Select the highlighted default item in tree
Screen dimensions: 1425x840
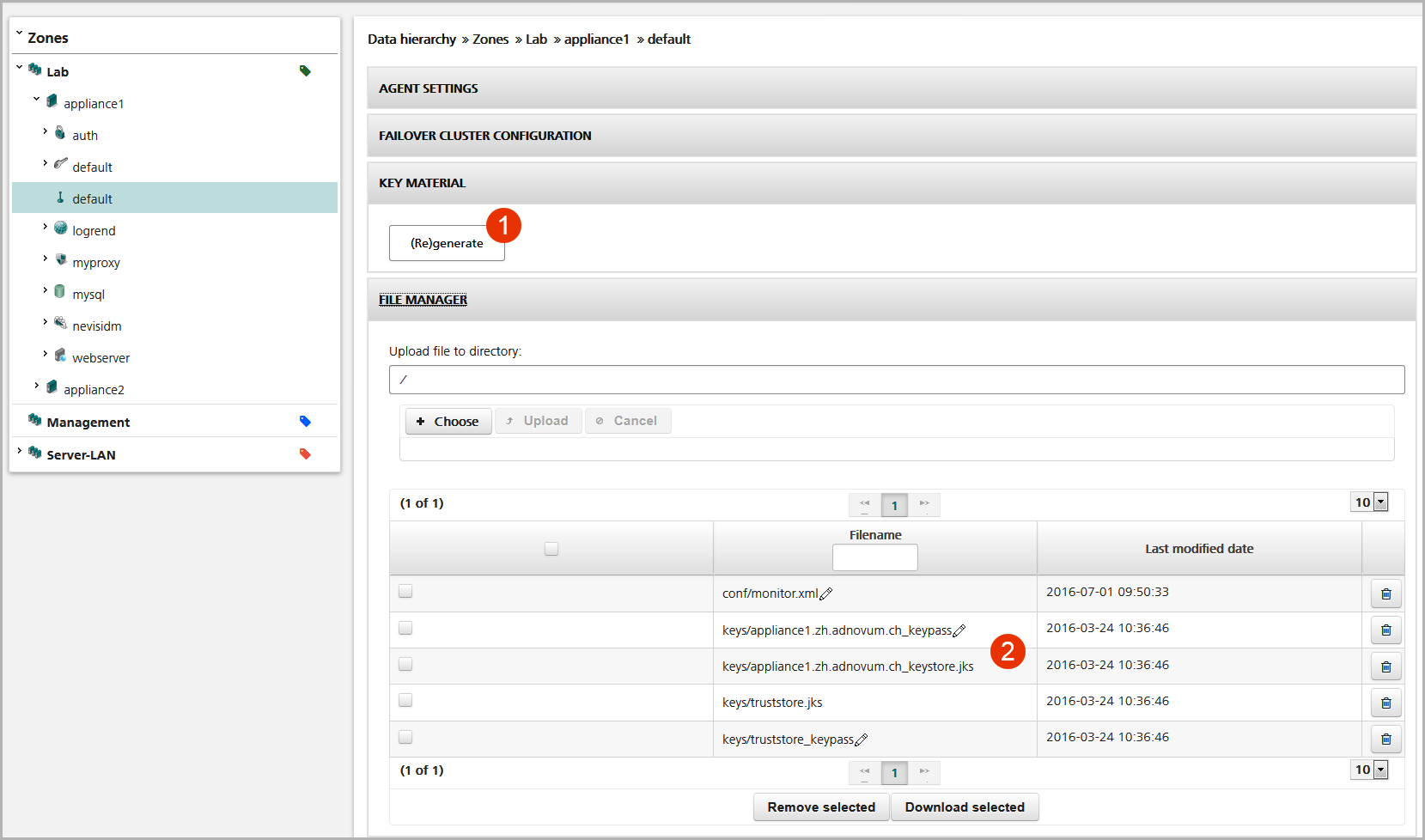point(174,198)
